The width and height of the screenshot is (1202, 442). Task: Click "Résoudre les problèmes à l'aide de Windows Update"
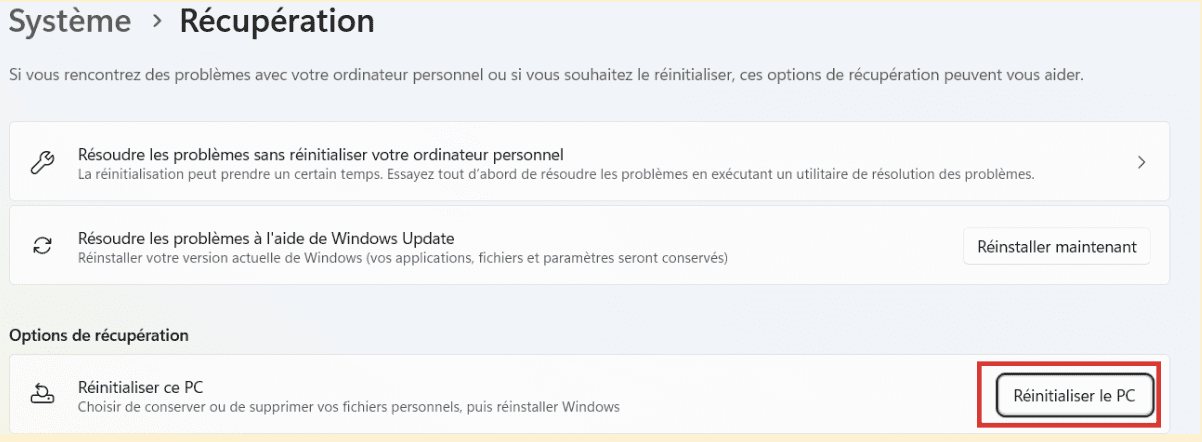[x=266, y=238]
